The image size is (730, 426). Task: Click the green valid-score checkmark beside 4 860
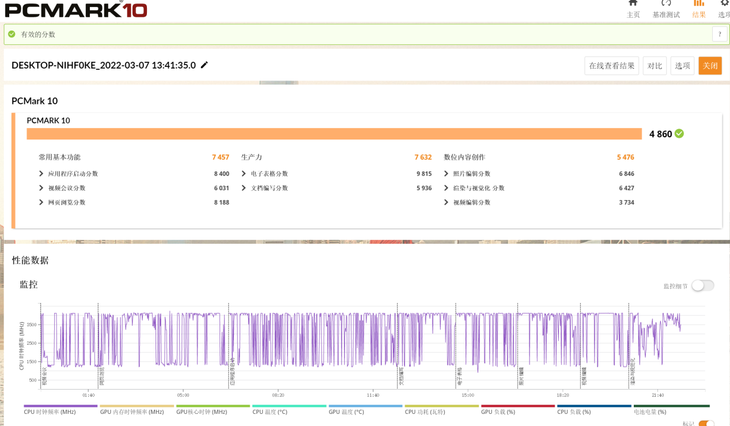[x=680, y=134]
